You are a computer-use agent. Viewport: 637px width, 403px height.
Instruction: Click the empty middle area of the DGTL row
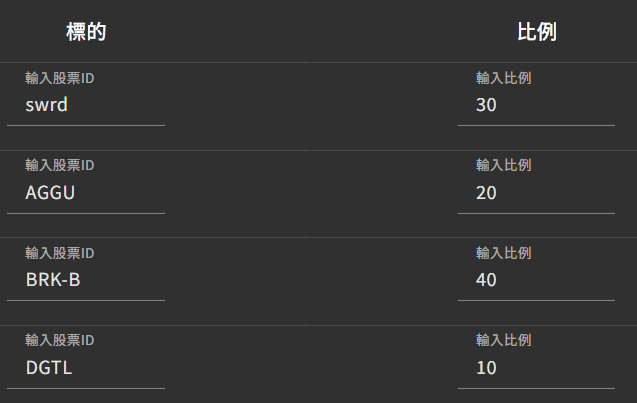click(310, 365)
